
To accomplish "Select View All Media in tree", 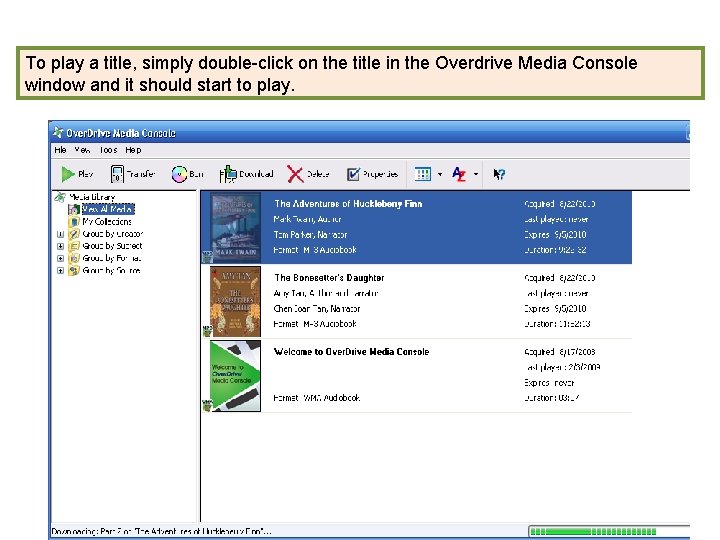I will [x=108, y=209].
